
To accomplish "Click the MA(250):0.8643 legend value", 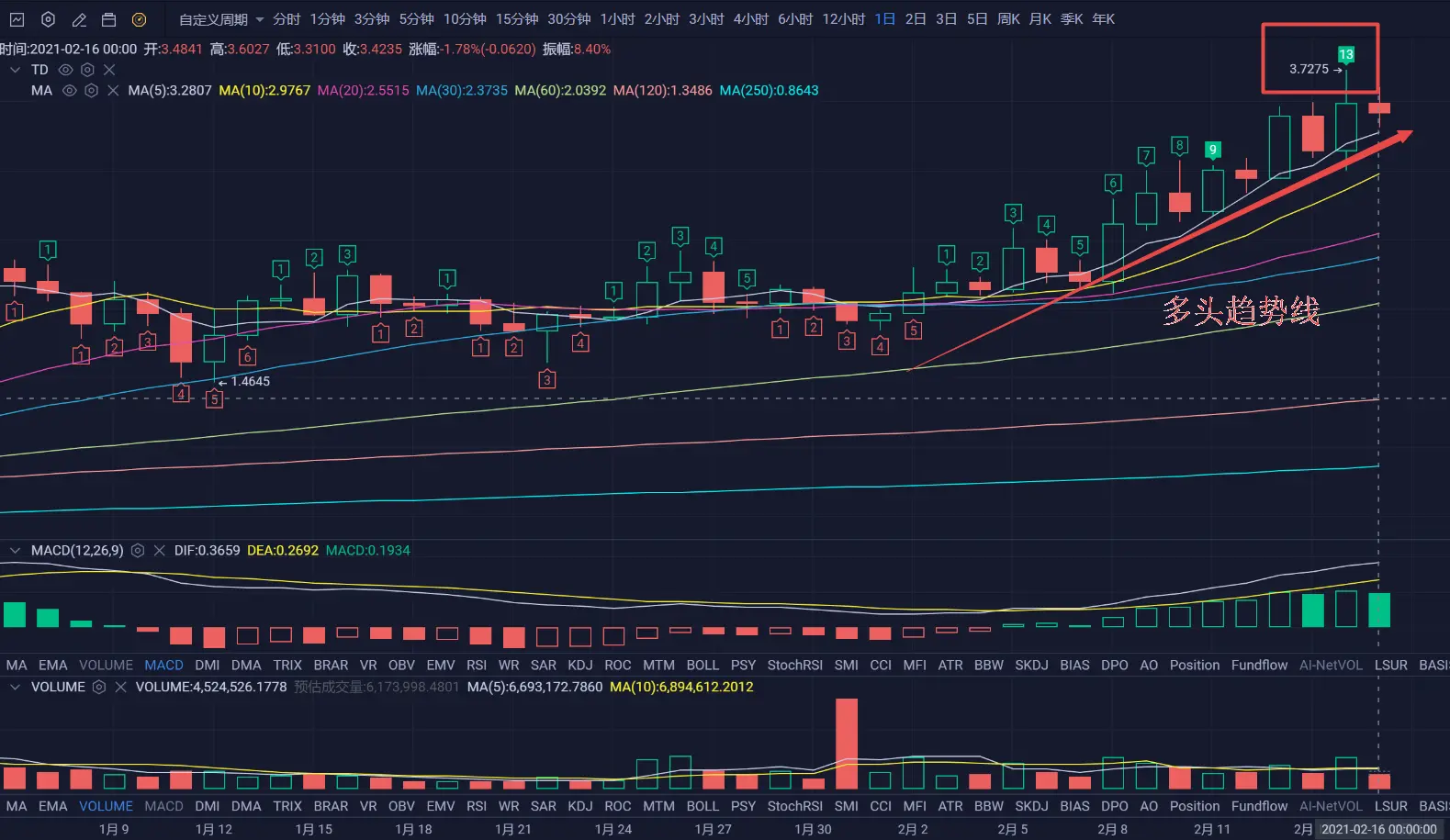I will (769, 90).
